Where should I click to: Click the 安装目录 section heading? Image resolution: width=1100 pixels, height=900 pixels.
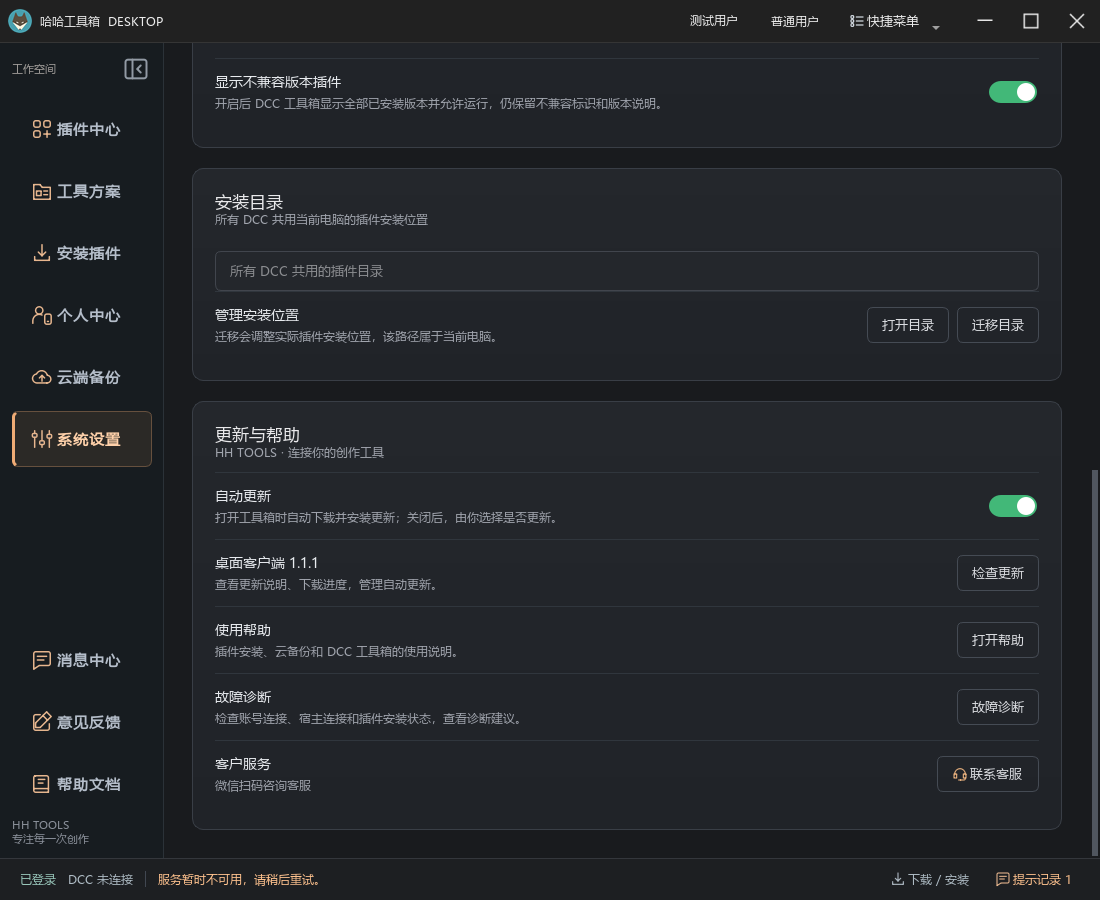(x=249, y=202)
